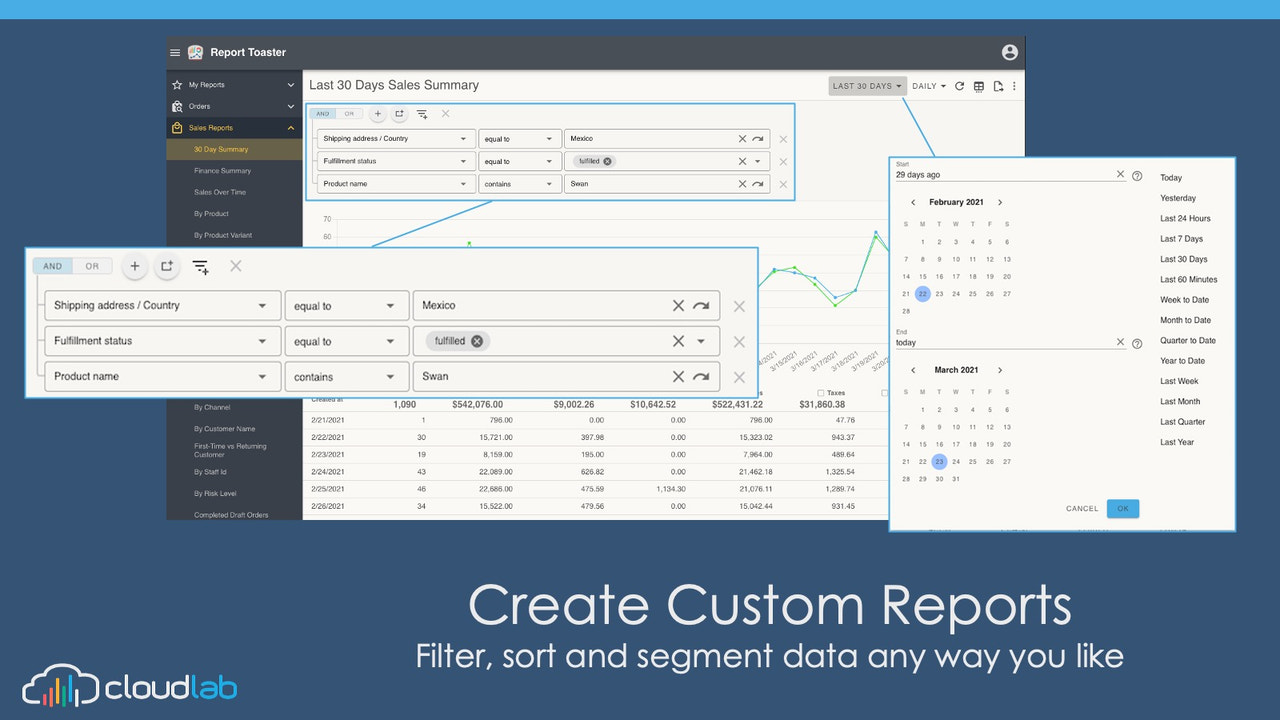The image size is (1280, 720).
Task: Remove the fulfilled status tag chip
Action: [477, 340]
